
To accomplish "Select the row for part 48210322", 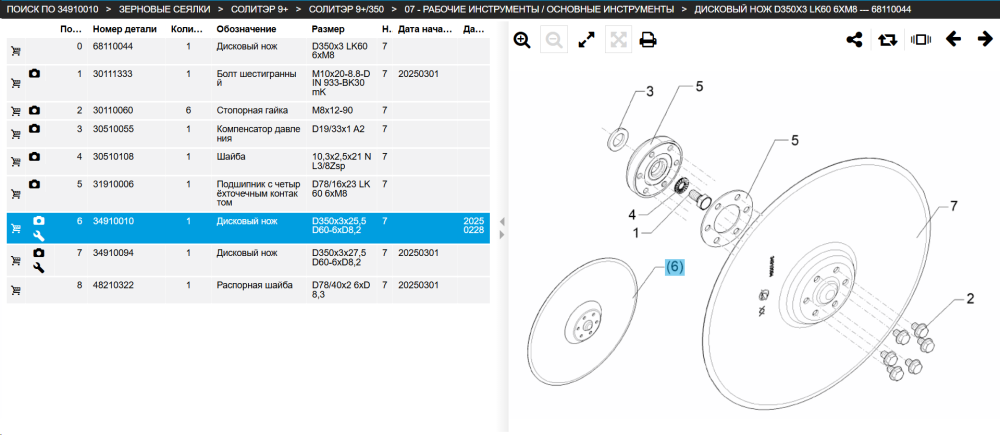I will 248,290.
